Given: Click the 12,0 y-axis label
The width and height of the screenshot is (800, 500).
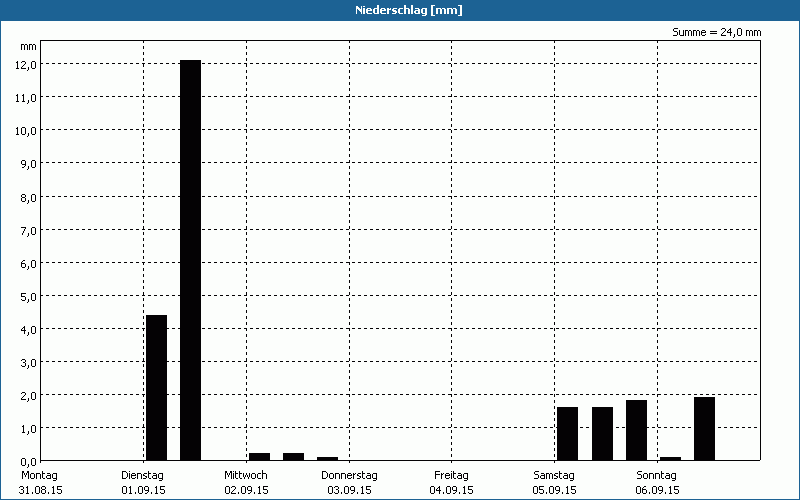Looking at the screenshot, I should coord(26,64).
